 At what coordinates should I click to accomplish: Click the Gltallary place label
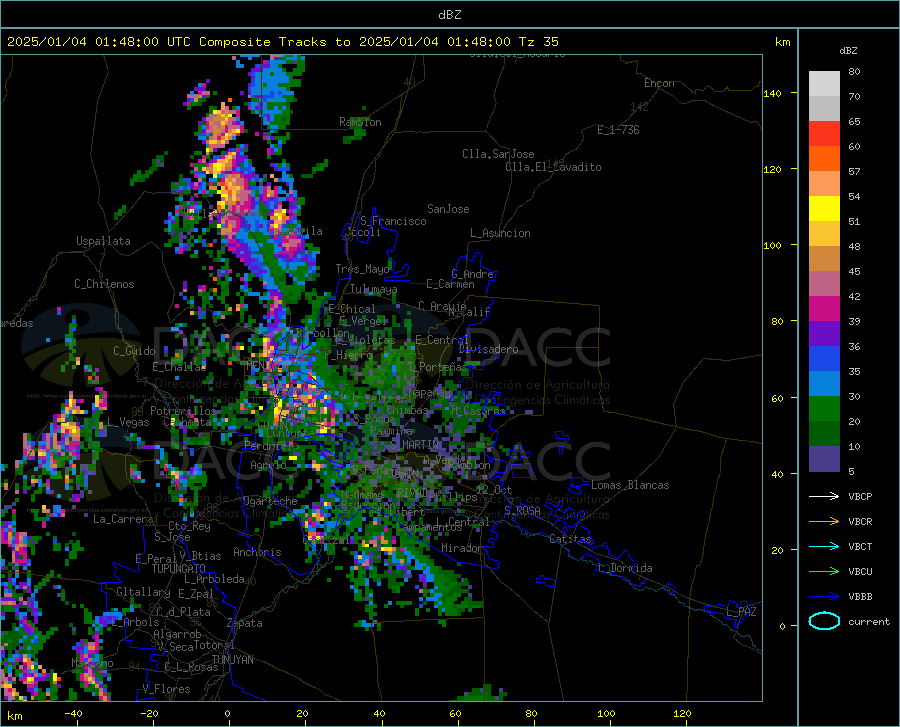click(143, 592)
